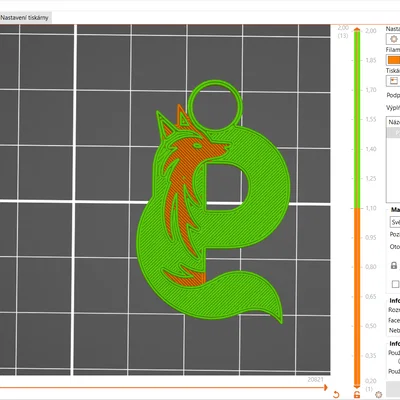
Task: Click the 0,35 tick label on the ruler
Action: pyautogui.click(x=371, y=356)
